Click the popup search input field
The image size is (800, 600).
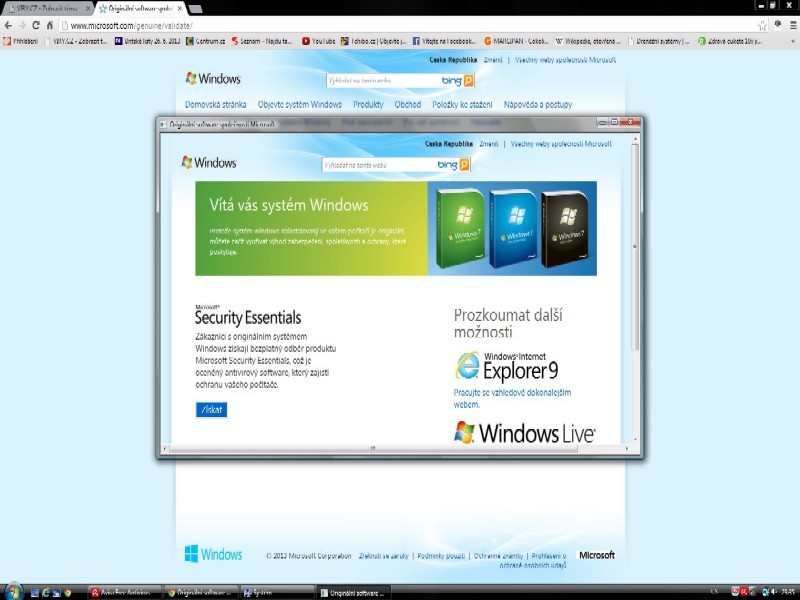pyautogui.click(x=378, y=164)
